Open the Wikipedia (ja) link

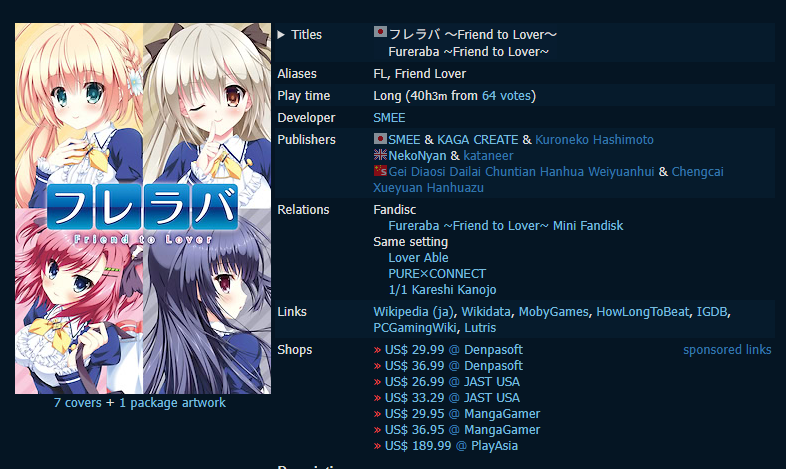413,312
